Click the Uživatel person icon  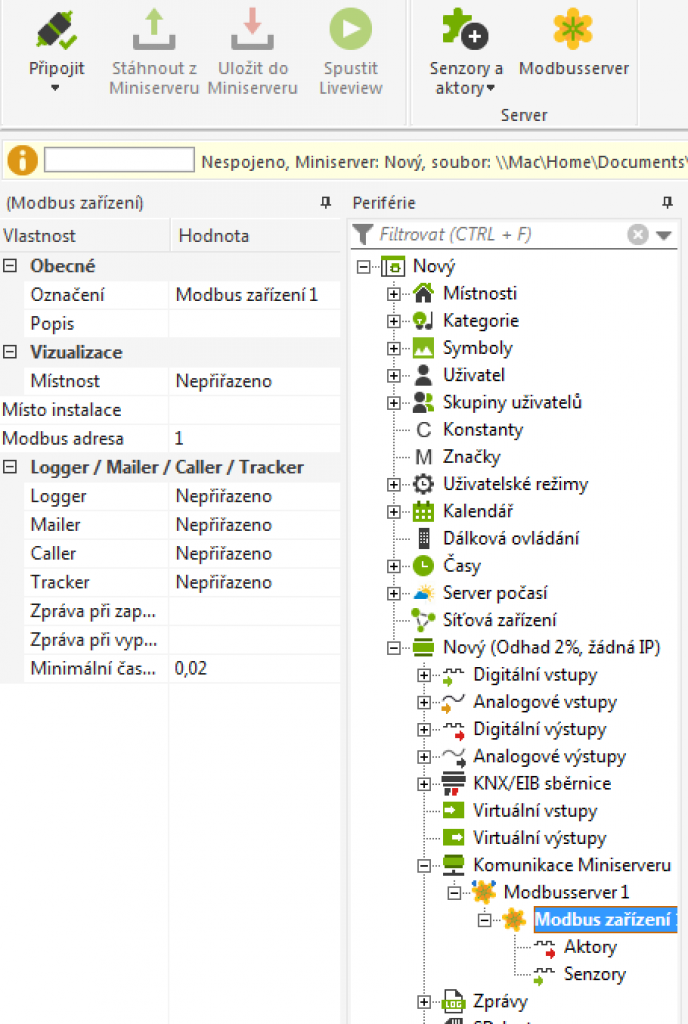(423, 375)
